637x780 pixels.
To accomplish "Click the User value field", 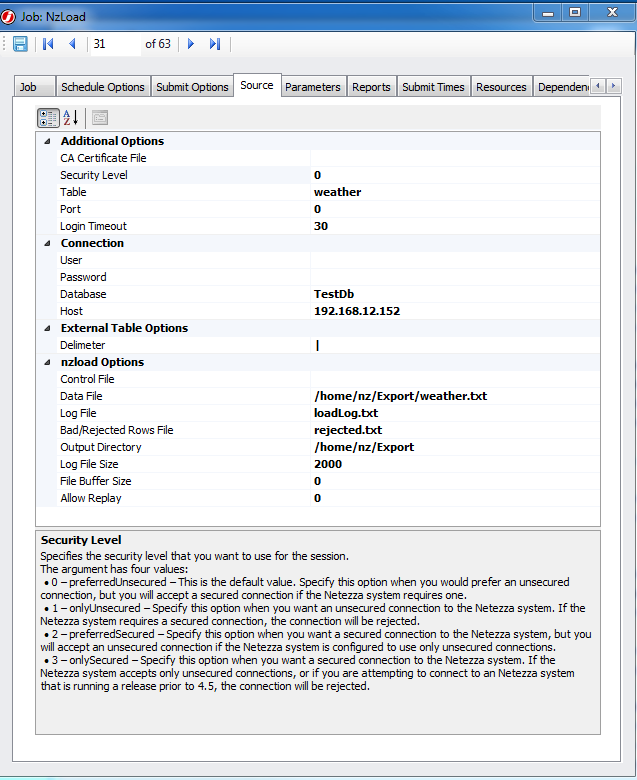I will 455,260.
